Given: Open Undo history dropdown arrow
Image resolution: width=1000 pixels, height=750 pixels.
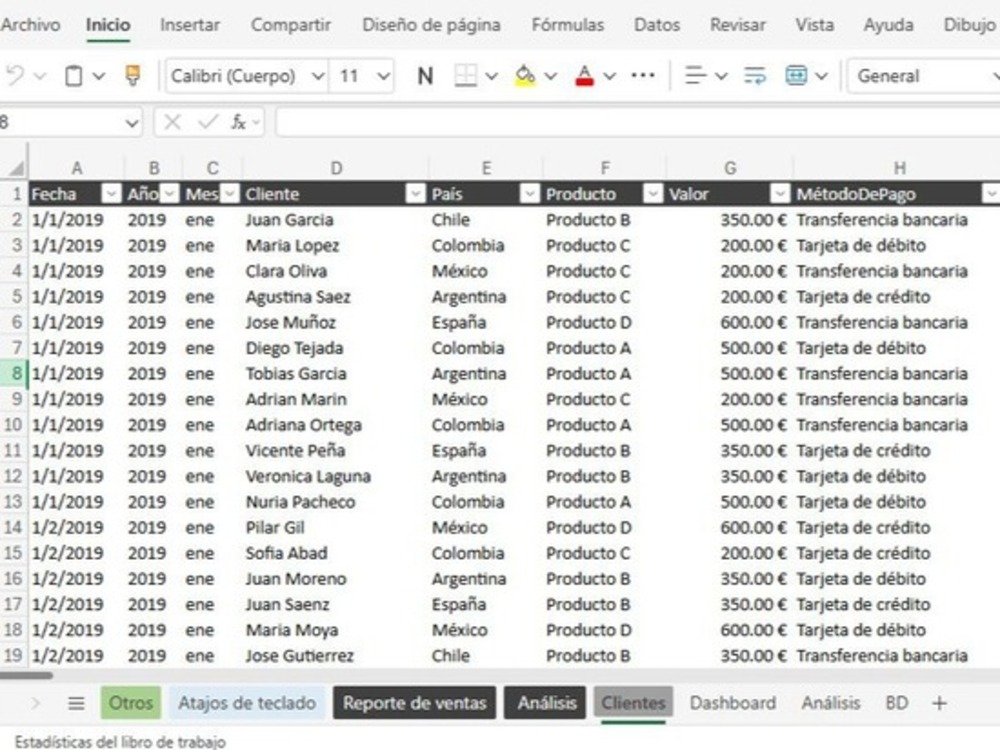Looking at the screenshot, I should click(40, 77).
